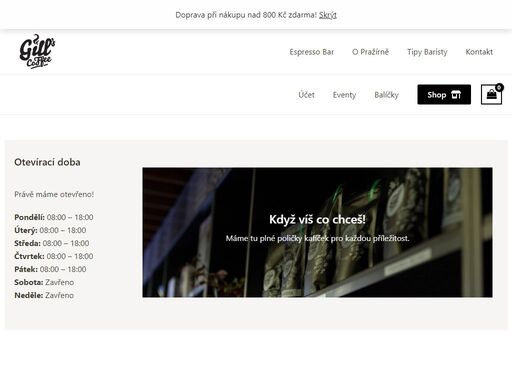Open the Balíčky menu item
Image resolution: width=512 pixels, height=384 pixels.
386,95
